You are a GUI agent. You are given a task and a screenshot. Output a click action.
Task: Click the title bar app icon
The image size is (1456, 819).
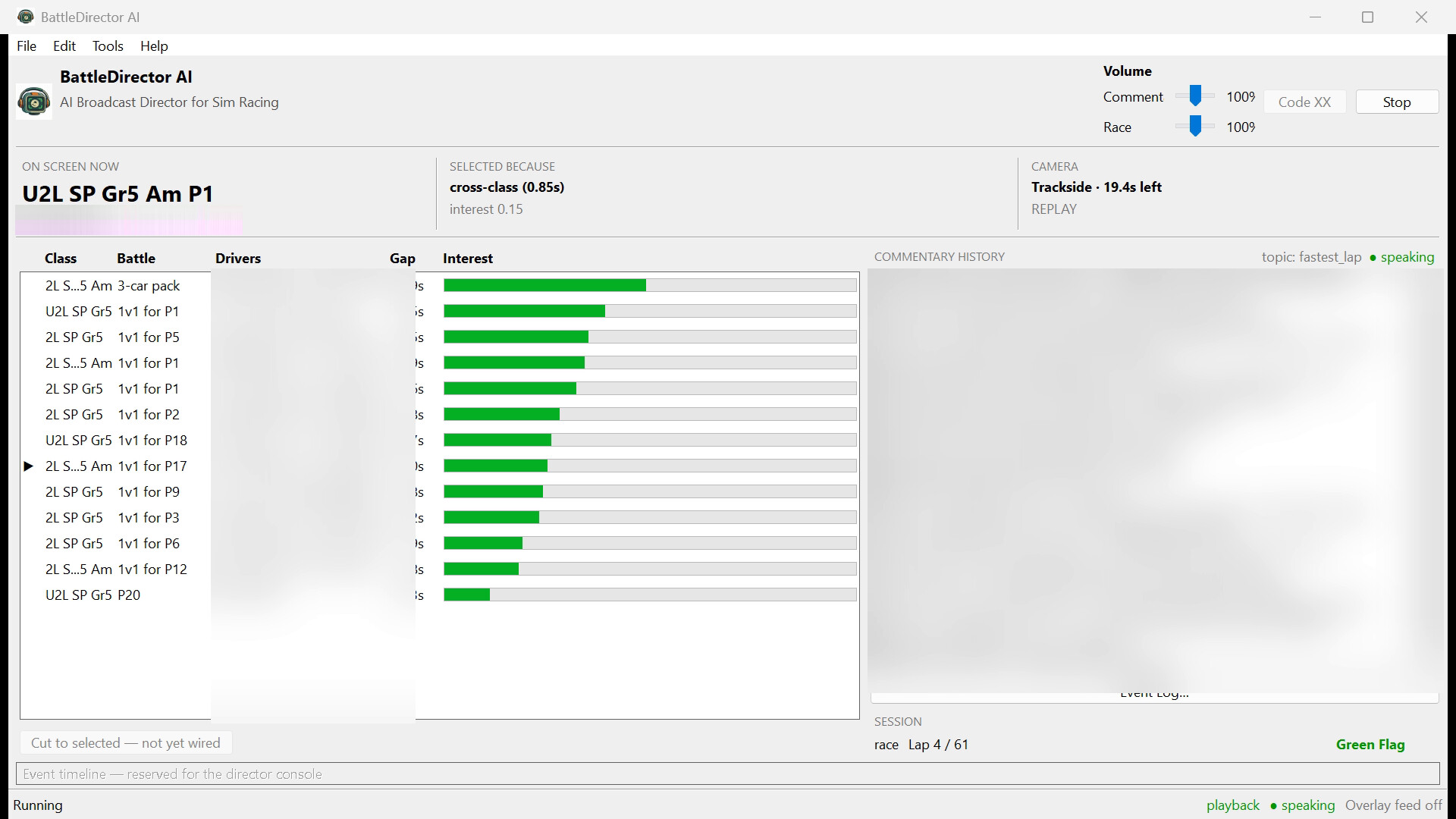pos(25,17)
